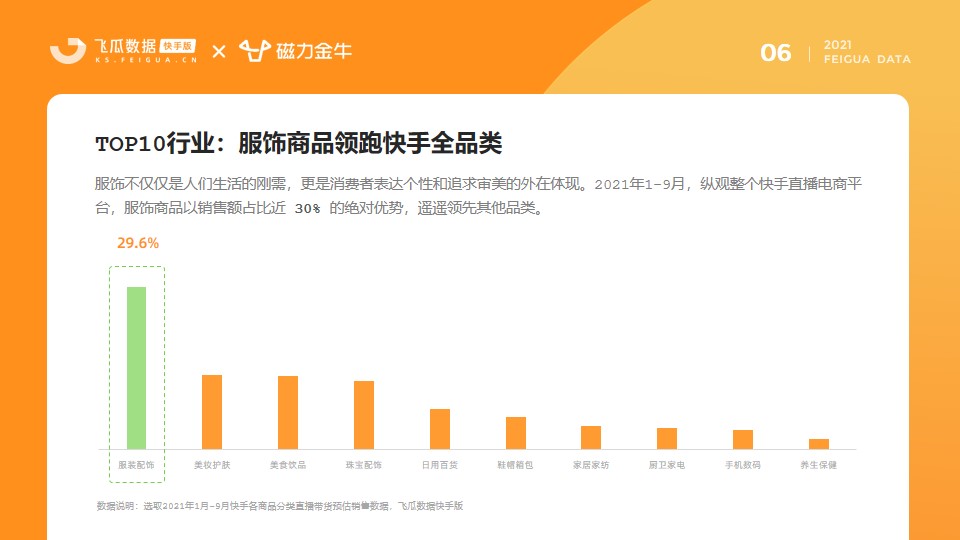Click the 29.6% value label

point(138,243)
